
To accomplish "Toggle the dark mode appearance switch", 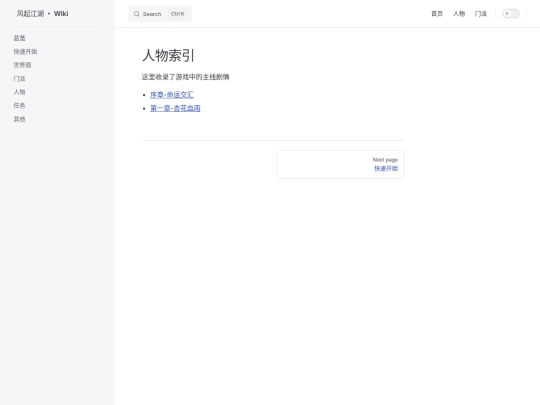I will (x=510, y=13).
